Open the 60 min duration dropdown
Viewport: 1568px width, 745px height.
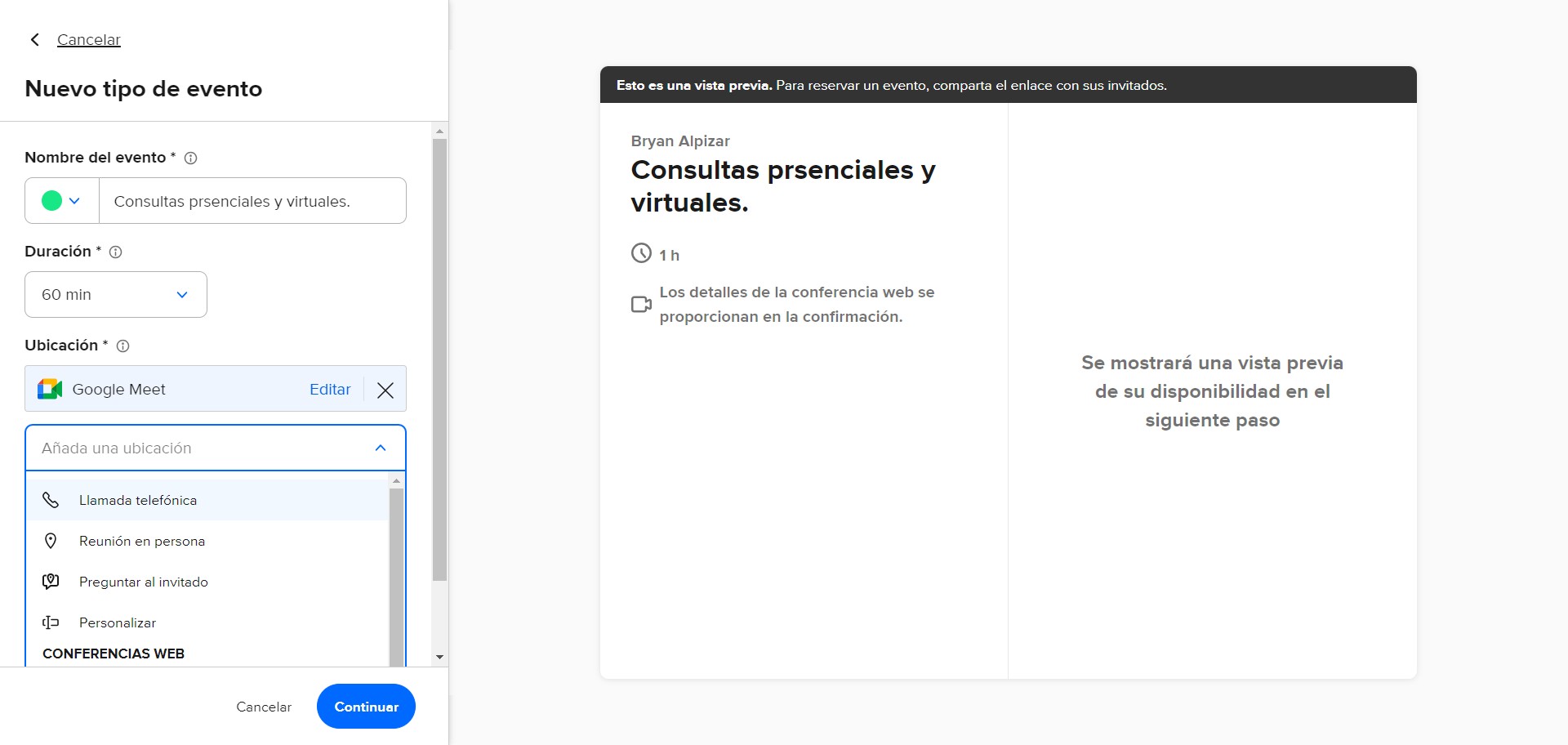click(x=115, y=294)
